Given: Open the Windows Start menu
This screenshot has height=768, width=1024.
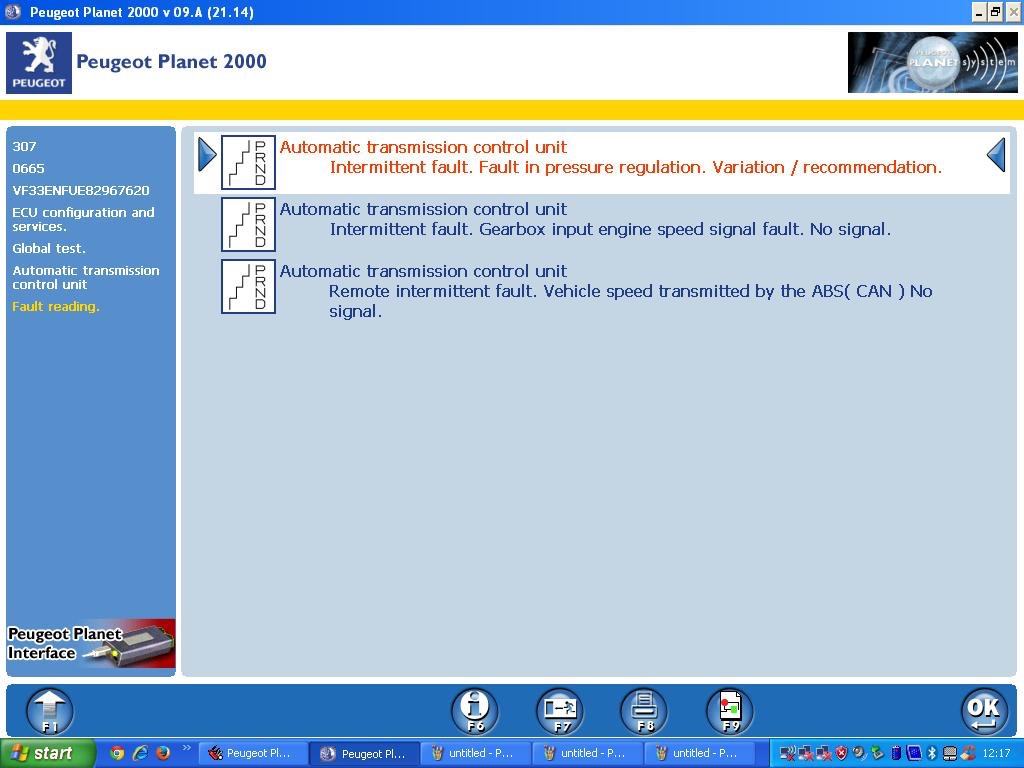Looking at the screenshot, I should click(x=48, y=753).
